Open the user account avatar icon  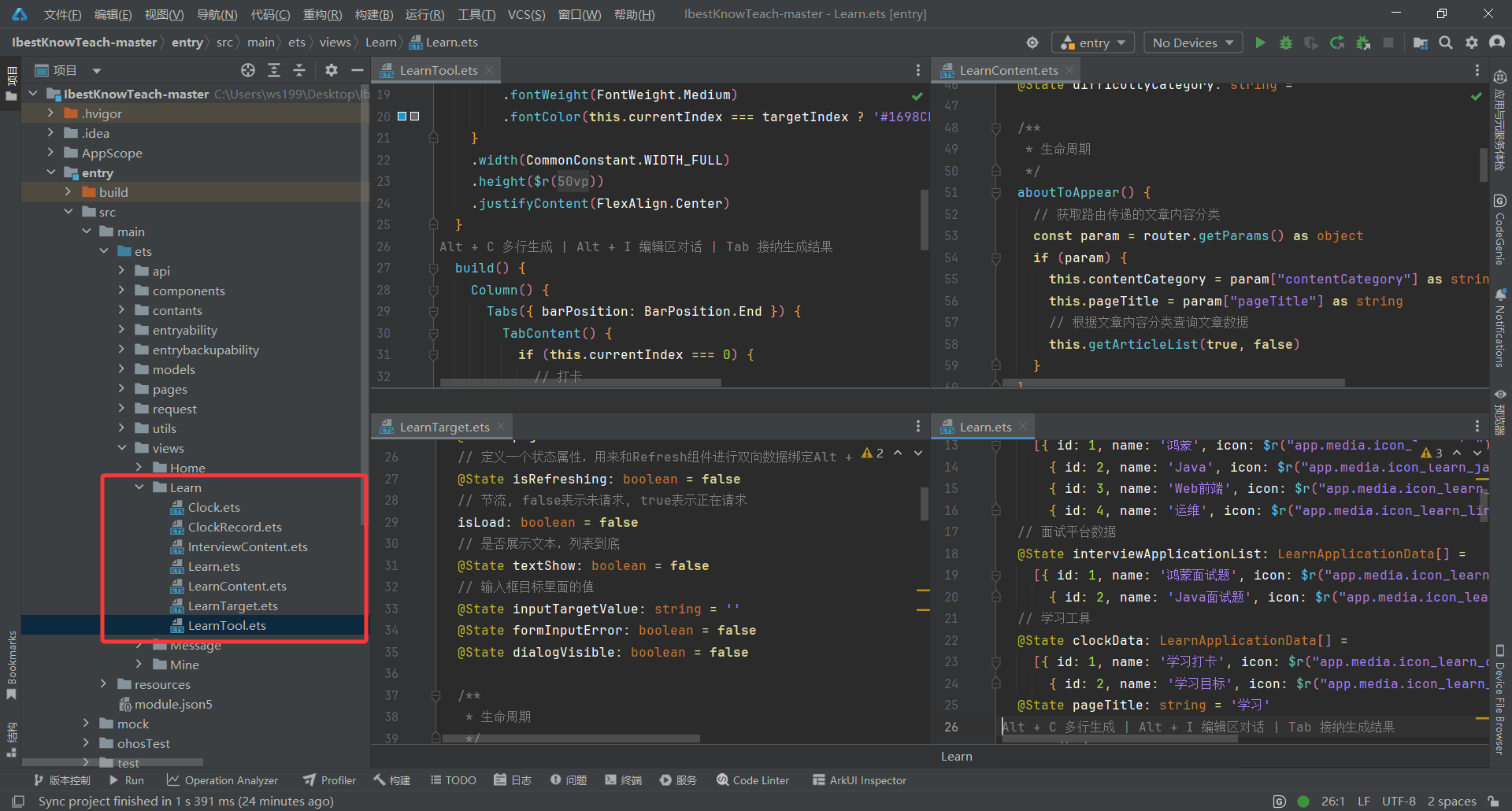click(x=1497, y=43)
